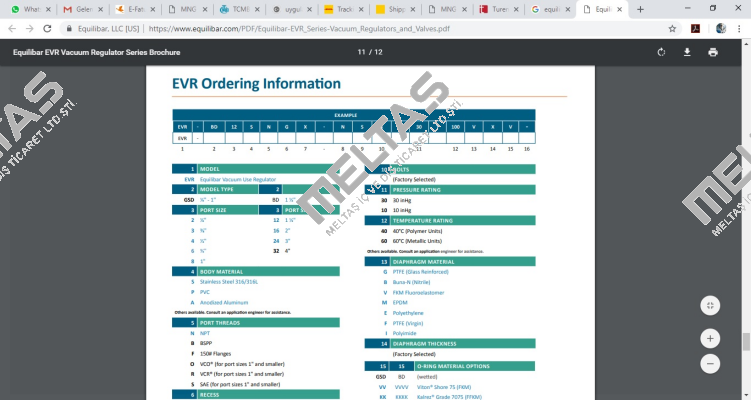Close the TCMB tab
Viewport: 751px width, 400px height.
click(257, 9)
